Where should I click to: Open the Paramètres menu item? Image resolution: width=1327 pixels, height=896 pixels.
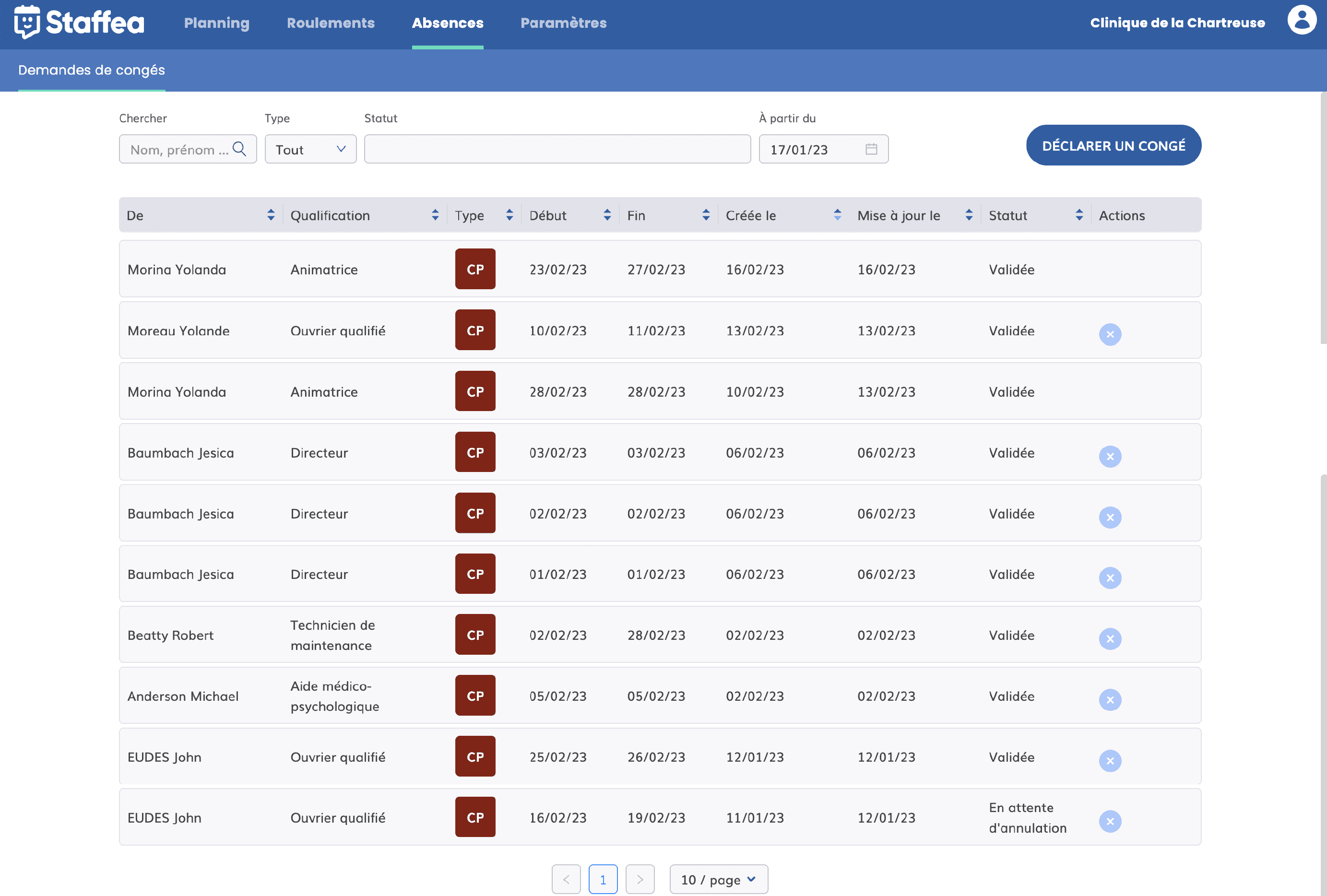click(x=563, y=24)
